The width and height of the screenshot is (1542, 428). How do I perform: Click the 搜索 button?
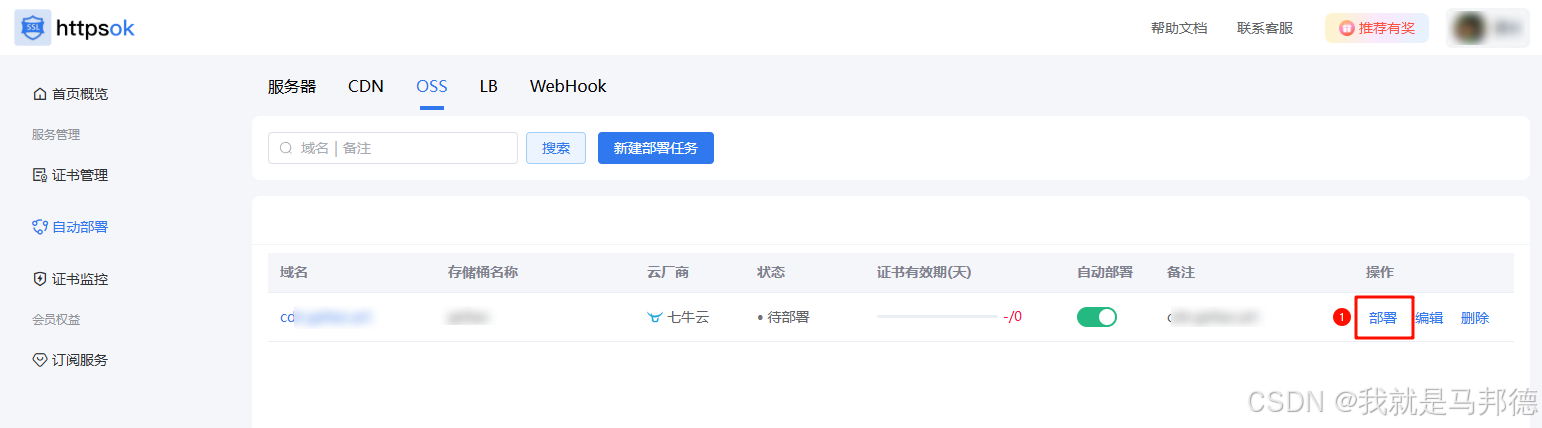click(556, 148)
